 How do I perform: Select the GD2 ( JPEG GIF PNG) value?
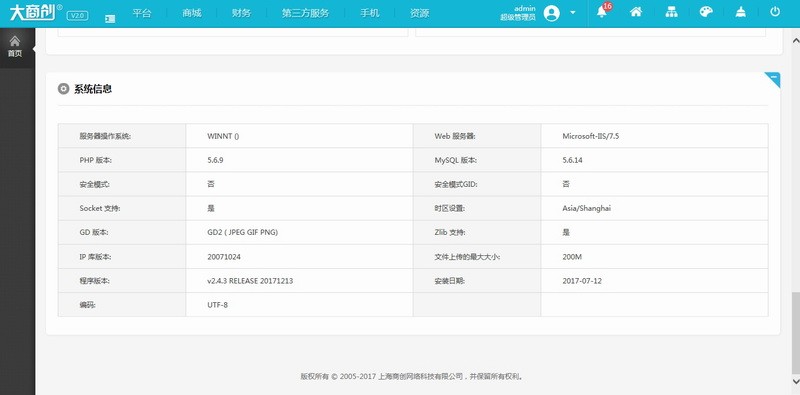tap(242, 232)
